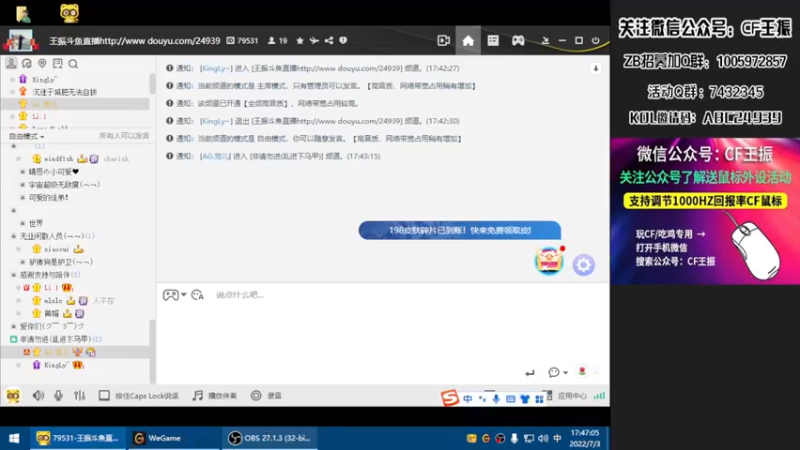Expand the 爱你们 channel

click(x=14, y=326)
